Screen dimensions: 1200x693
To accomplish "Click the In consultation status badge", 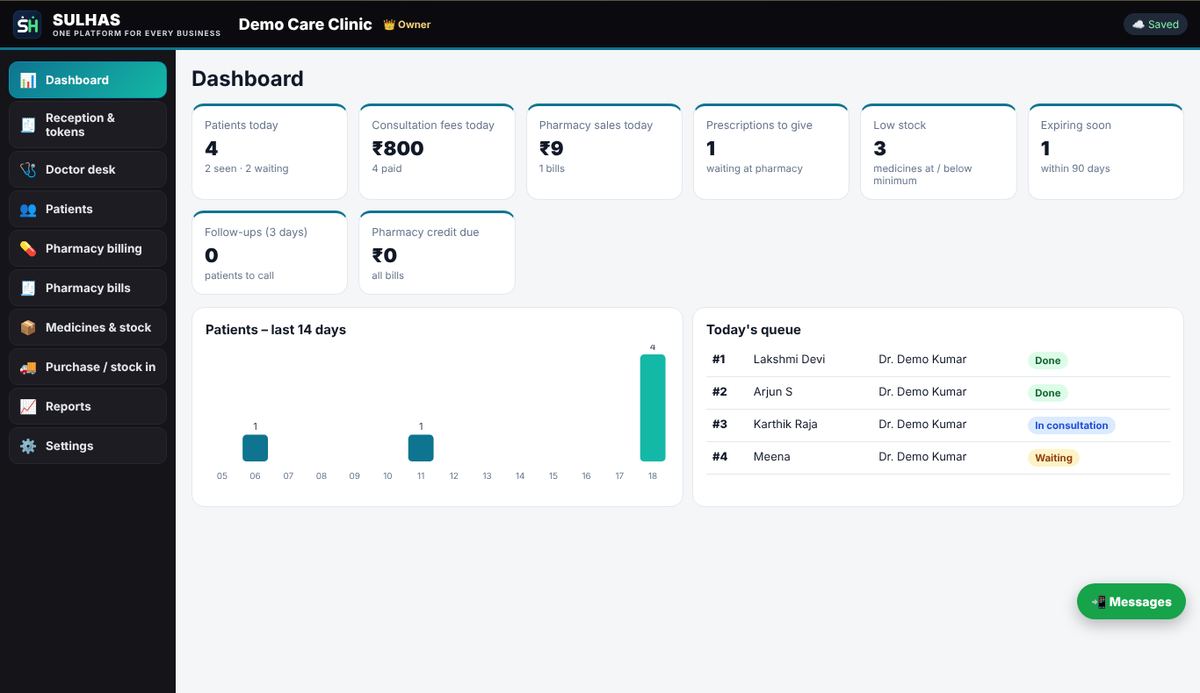I will [1071, 425].
